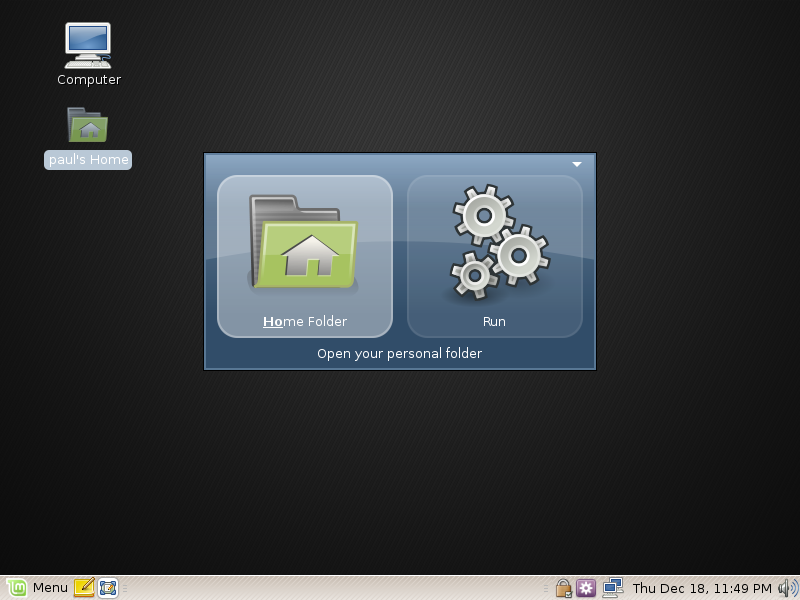Expand the launcher dialog's dropdown arrow
The image size is (800, 600).
577,164
